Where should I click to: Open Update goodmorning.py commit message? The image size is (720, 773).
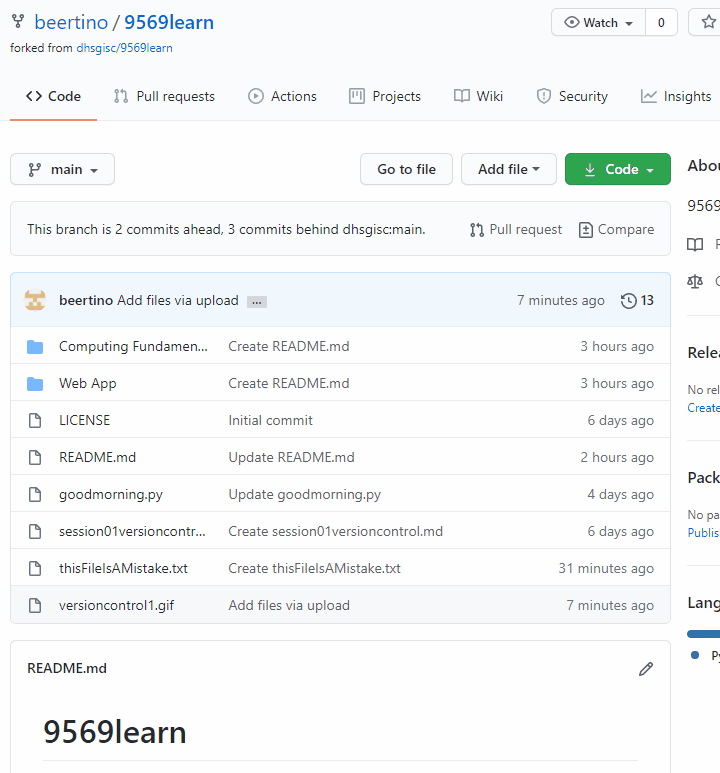304,494
